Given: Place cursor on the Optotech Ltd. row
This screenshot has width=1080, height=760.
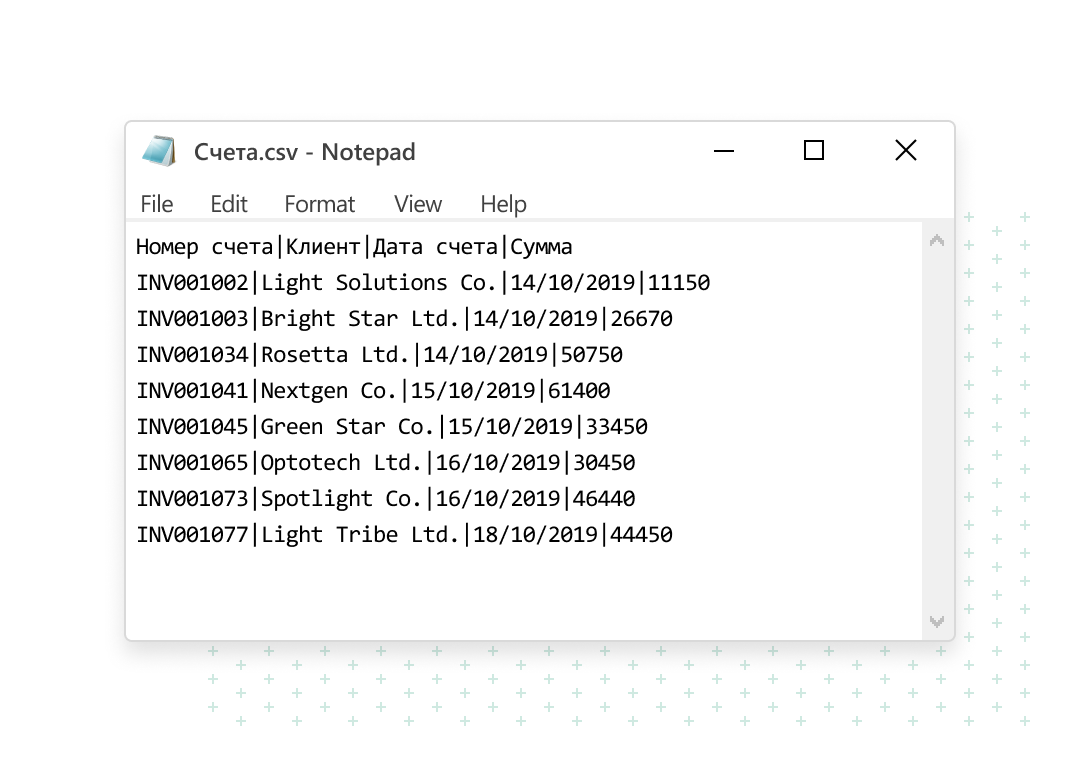Looking at the screenshot, I should point(386,463).
